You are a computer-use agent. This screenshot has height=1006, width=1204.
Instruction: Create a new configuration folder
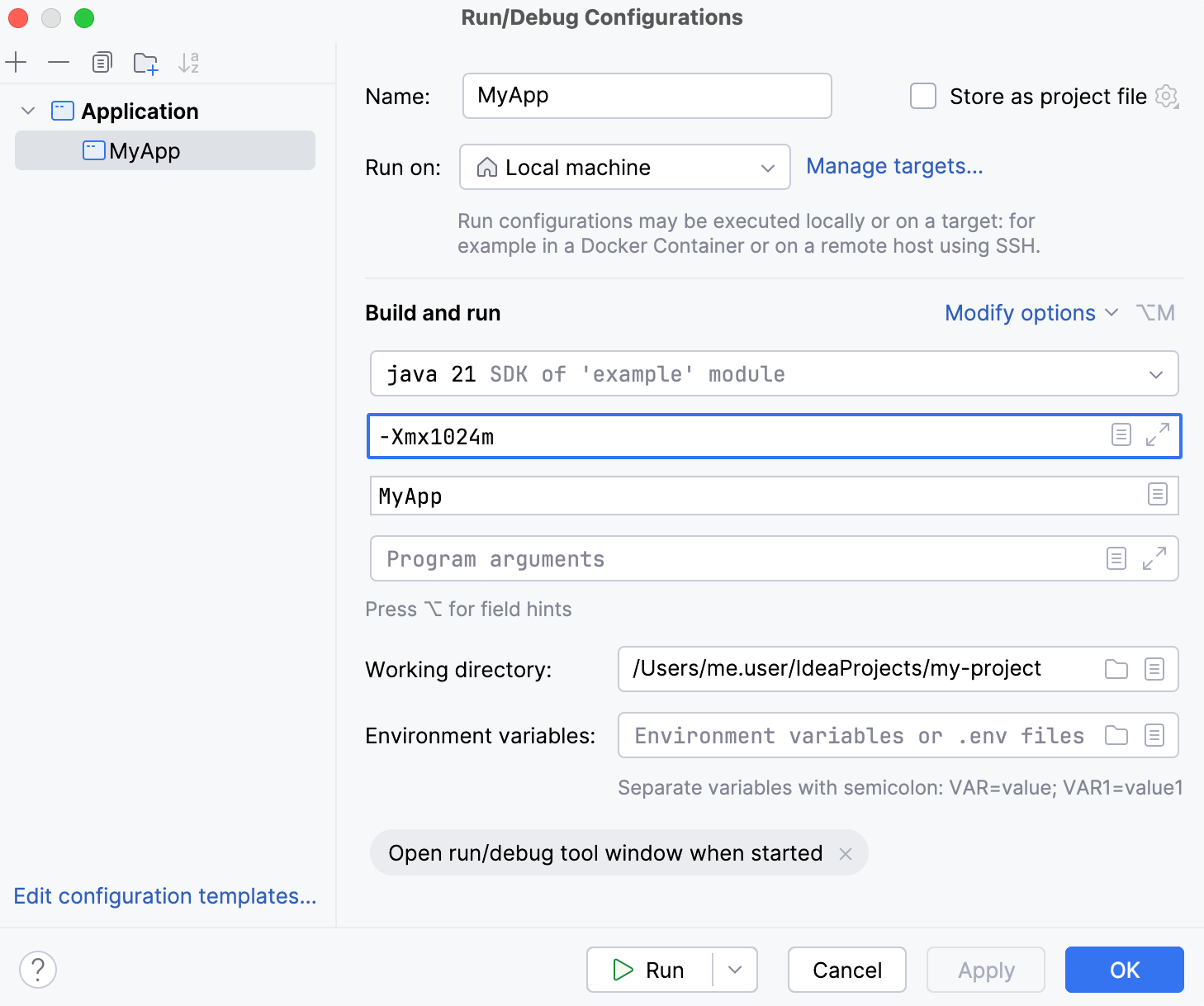tap(145, 62)
